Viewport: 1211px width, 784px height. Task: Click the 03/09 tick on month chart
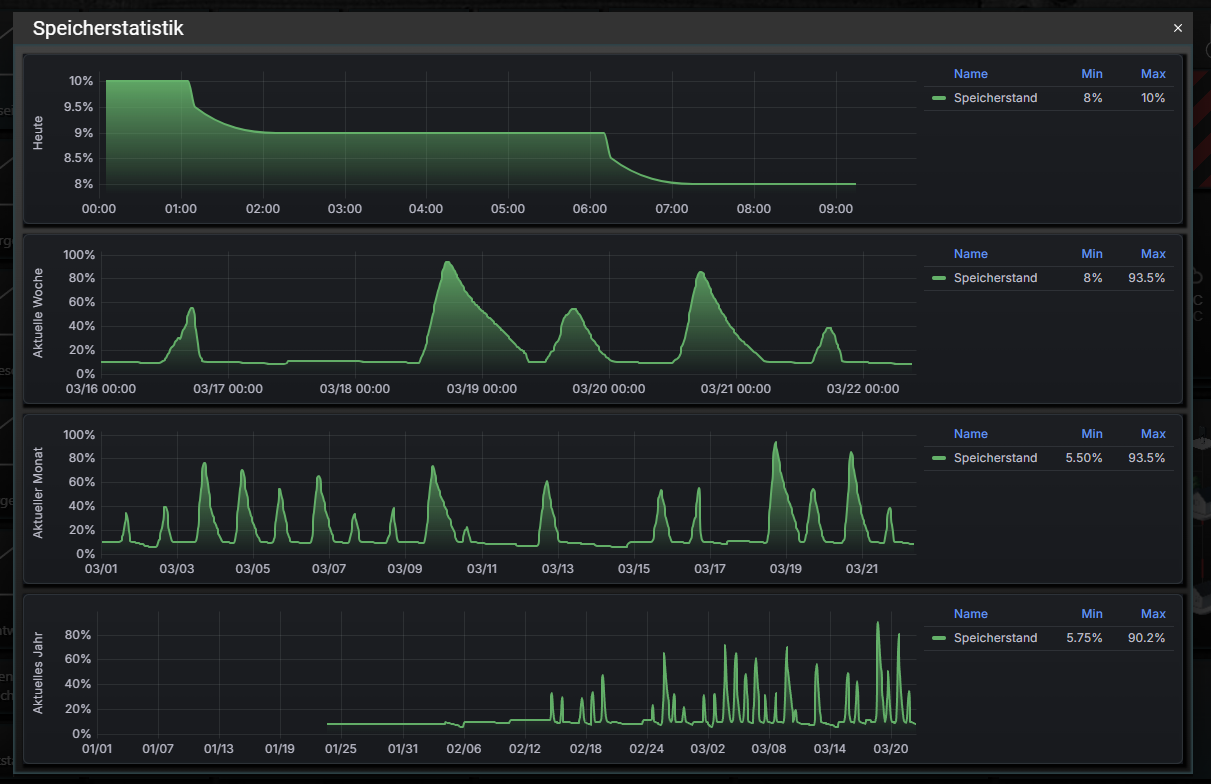tap(404, 569)
